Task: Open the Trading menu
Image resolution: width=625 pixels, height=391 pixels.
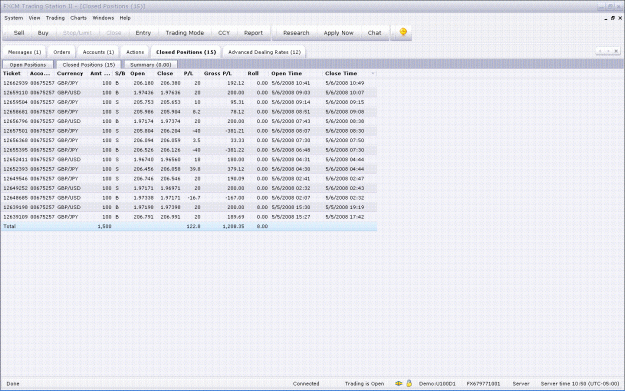Action: pyautogui.click(x=55, y=18)
